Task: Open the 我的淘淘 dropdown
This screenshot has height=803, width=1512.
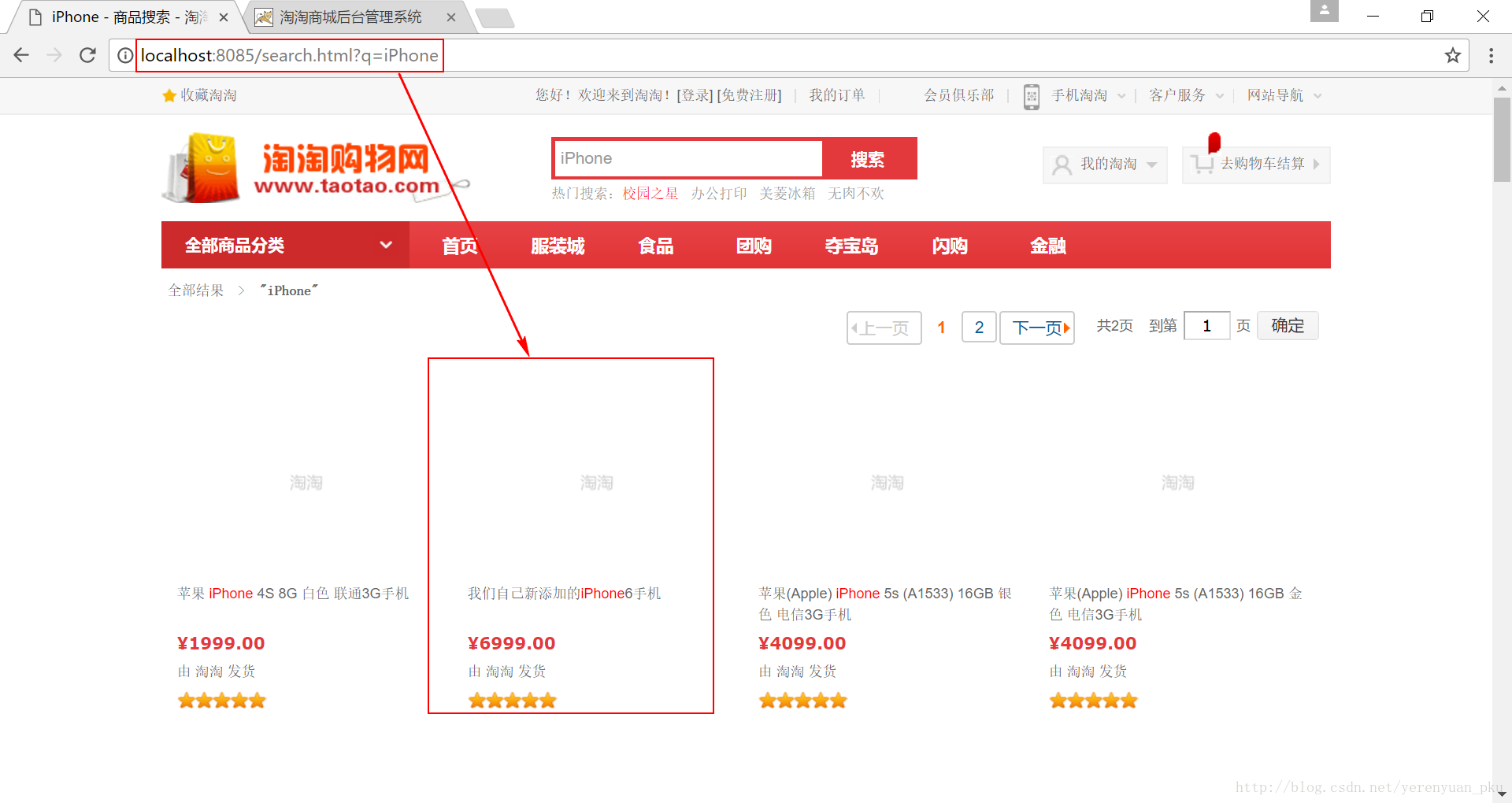Action: 1105,165
